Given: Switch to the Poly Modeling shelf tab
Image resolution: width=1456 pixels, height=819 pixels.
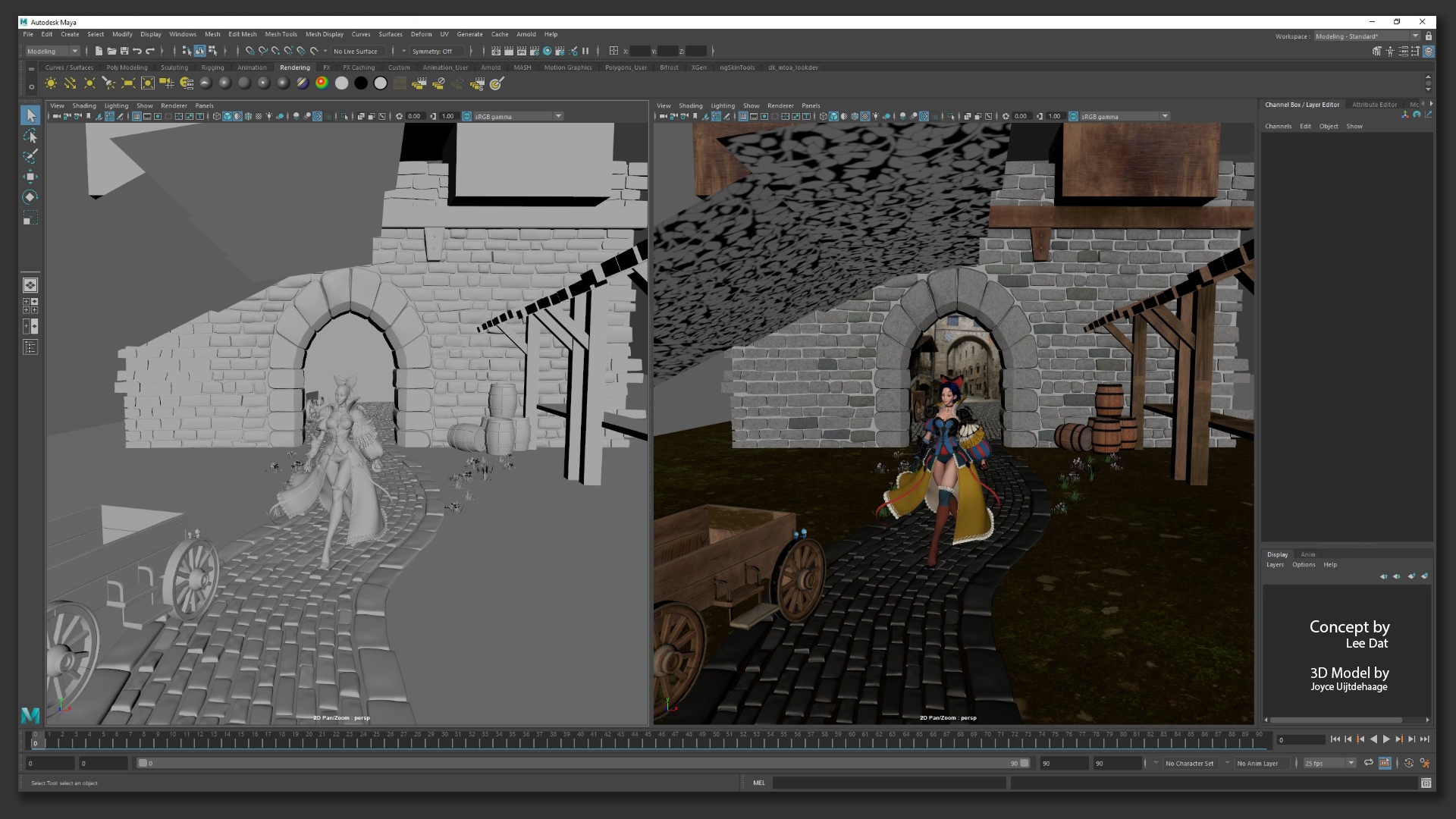Looking at the screenshot, I should point(127,67).
